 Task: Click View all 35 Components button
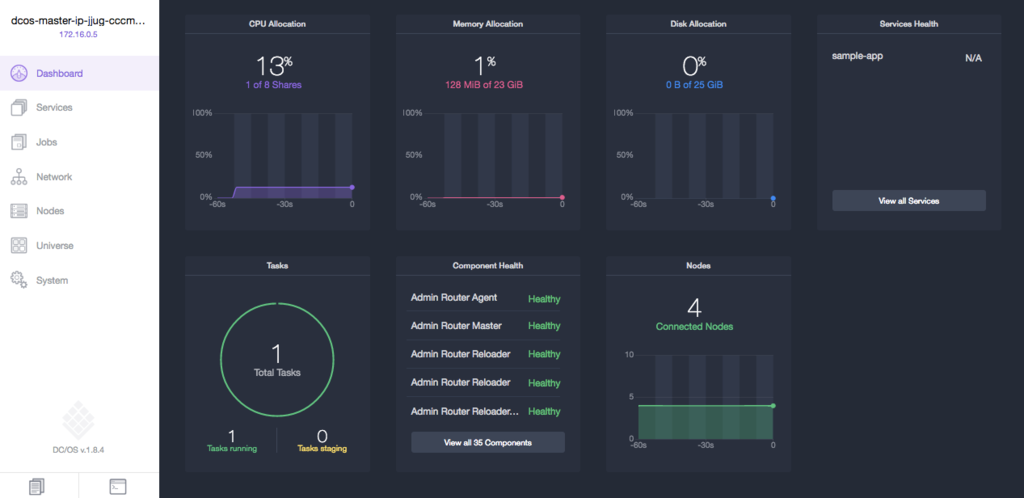tap(488, 443)
